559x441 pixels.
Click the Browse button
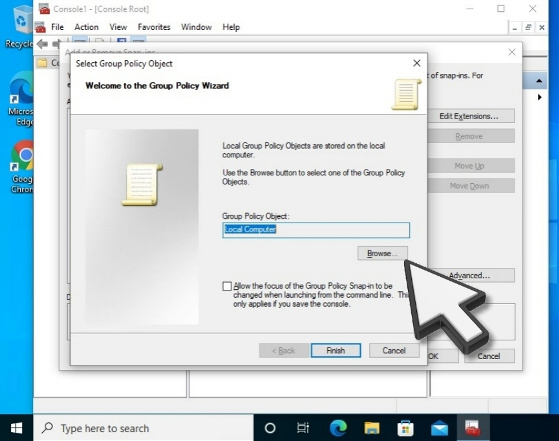(382, 253)
